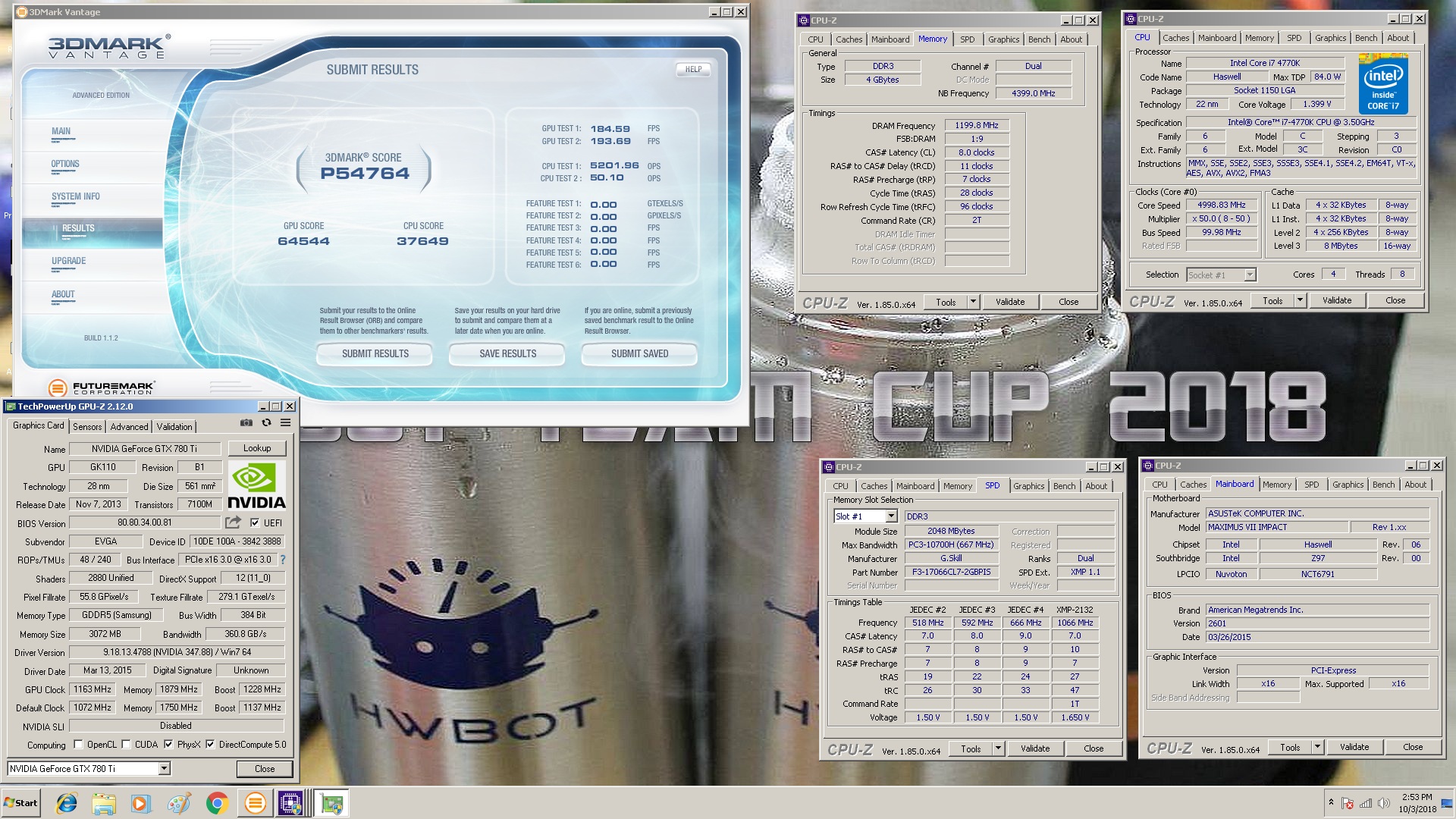Image resolution: width=1456 pixels, height=819 pixels.
Task: Click the system clock showing 2:53 PM
Action: coord(1417,797)
